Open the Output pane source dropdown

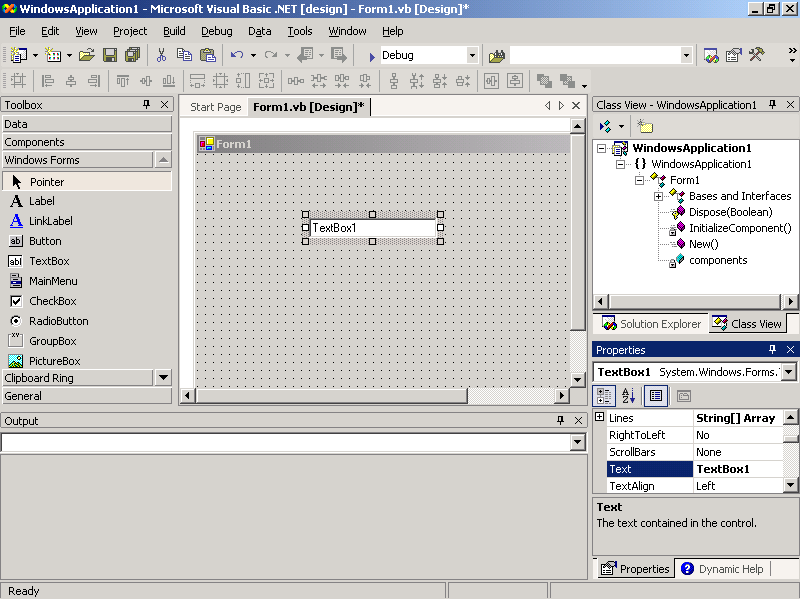[x=578, y=442]
